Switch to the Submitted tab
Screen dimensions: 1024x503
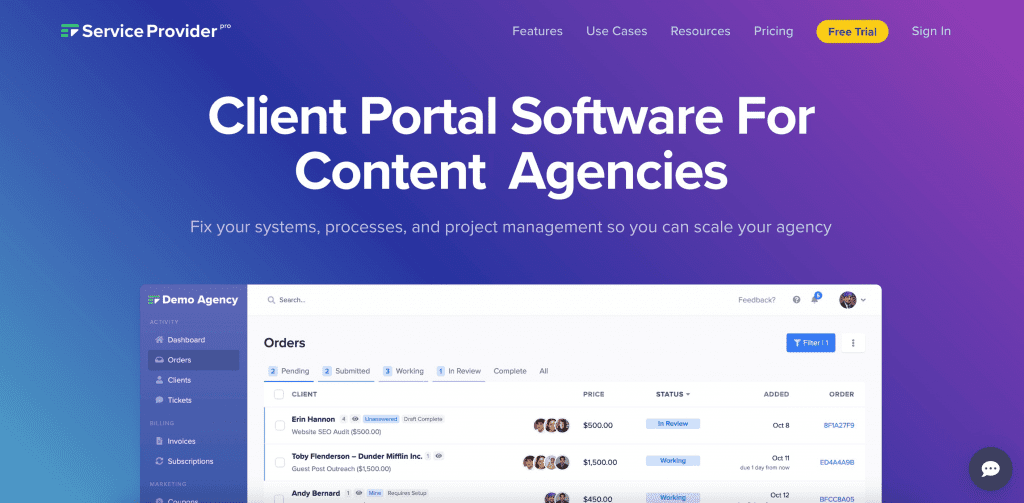point(346,371)
